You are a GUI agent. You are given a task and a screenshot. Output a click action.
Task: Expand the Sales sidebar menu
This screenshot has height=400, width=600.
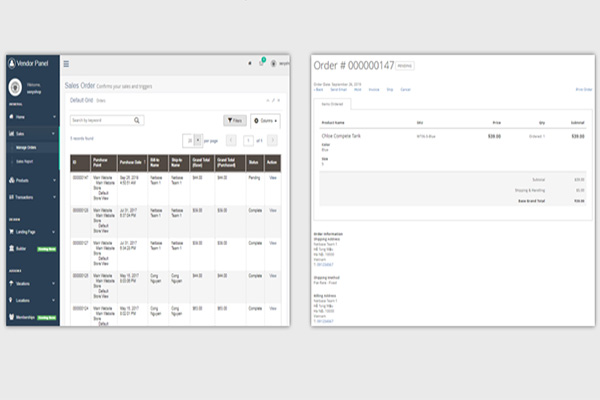click(x=30, y=132)
